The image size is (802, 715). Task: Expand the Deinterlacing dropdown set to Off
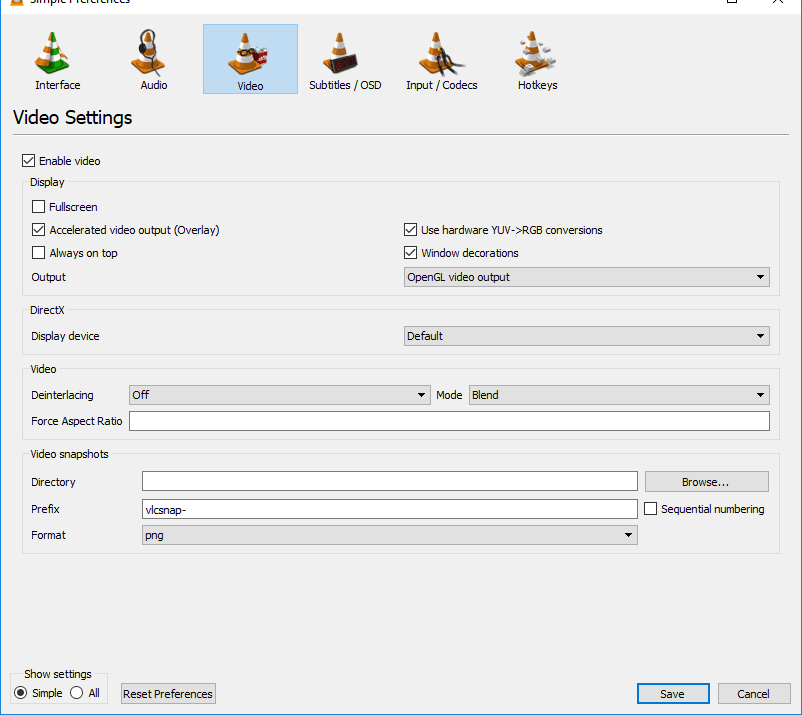coord(279,395)
